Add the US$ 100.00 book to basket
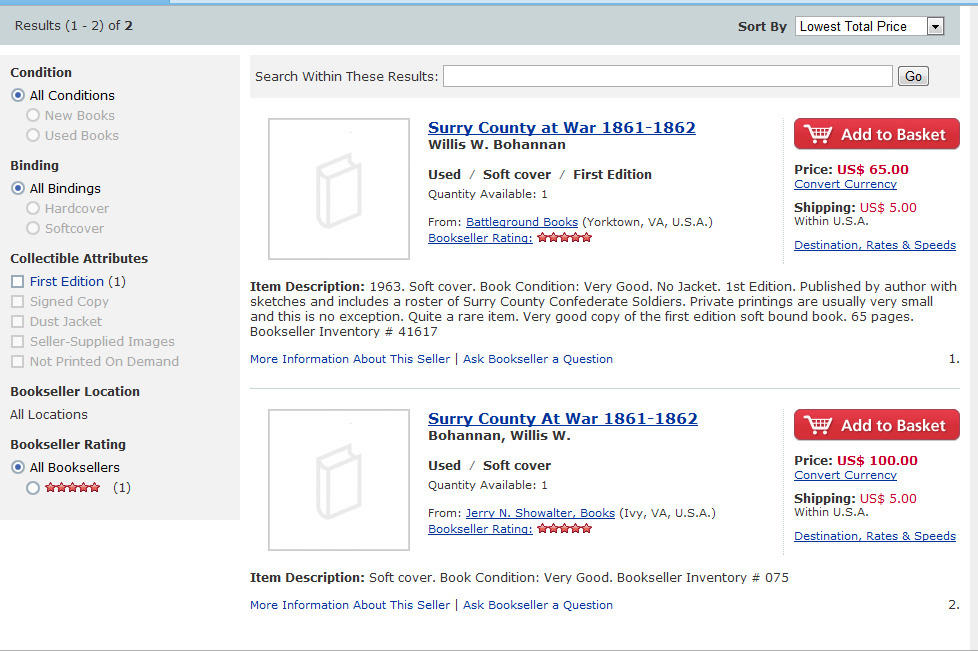The image size is (978, 651). [x=876, y=425]
